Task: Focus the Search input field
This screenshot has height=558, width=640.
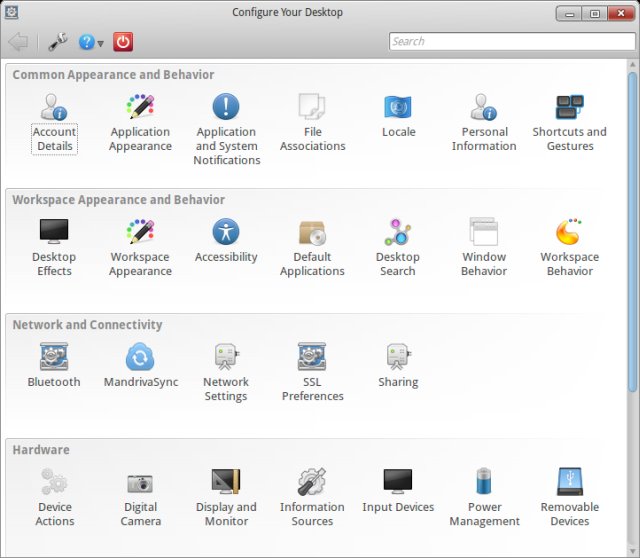Action: pyautogui.click(x=512, y=41)
